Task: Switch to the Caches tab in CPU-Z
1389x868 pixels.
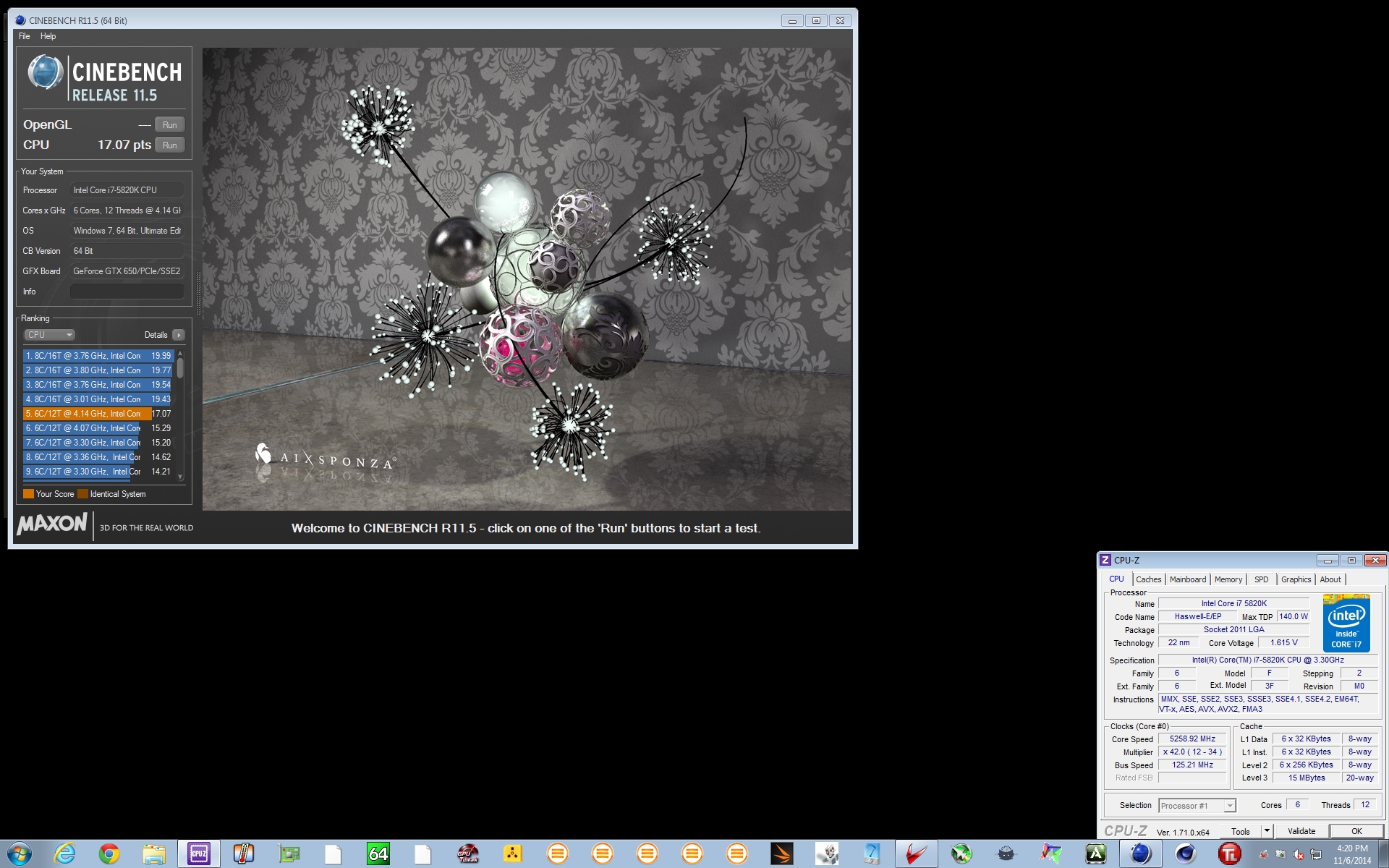Action: (x=1148, y=579)
